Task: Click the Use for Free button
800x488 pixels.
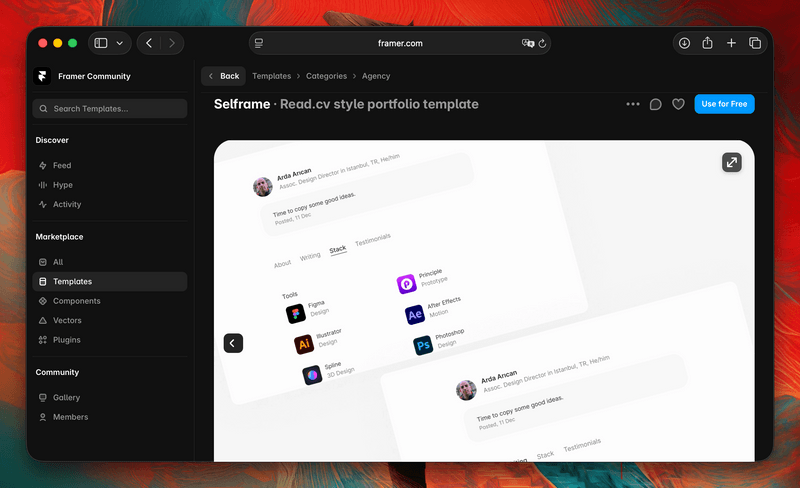Action: tap(724, 104)
